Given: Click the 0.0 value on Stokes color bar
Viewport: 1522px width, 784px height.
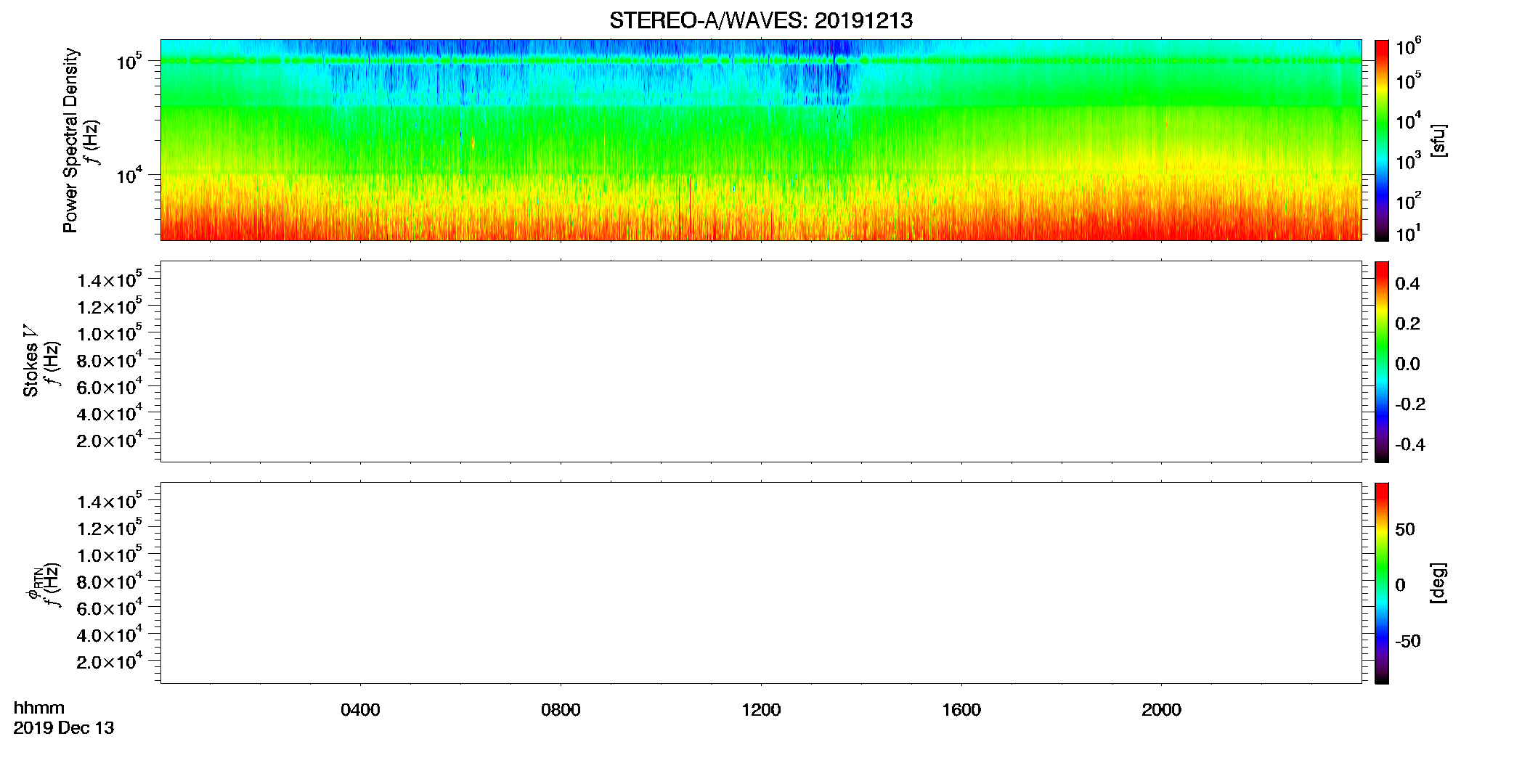Looking at the screenshot, I should point(1407,364).
